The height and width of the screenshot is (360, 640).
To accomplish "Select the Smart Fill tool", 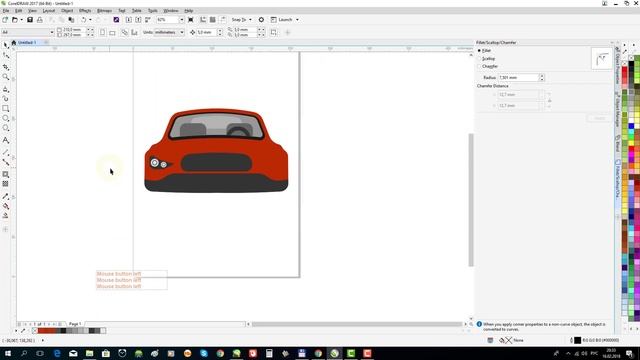I will (6, 216).
